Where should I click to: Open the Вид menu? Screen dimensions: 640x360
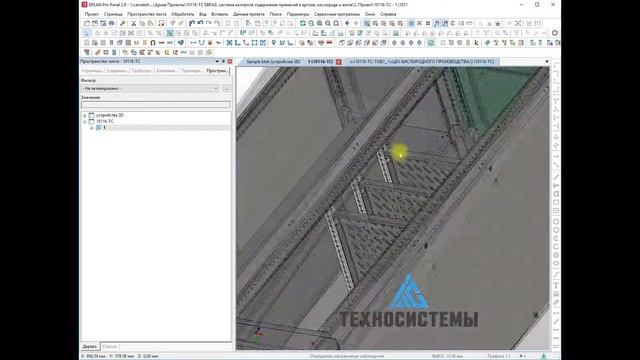coord(202,14)
